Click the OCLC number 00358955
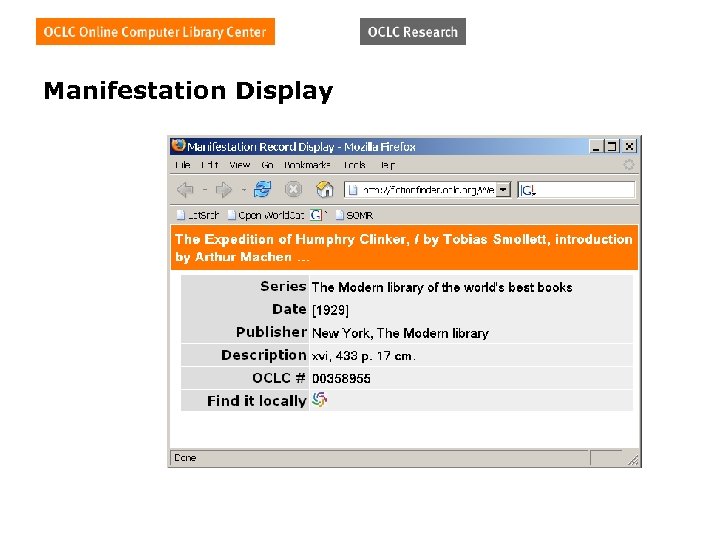 tap(341, 378)
